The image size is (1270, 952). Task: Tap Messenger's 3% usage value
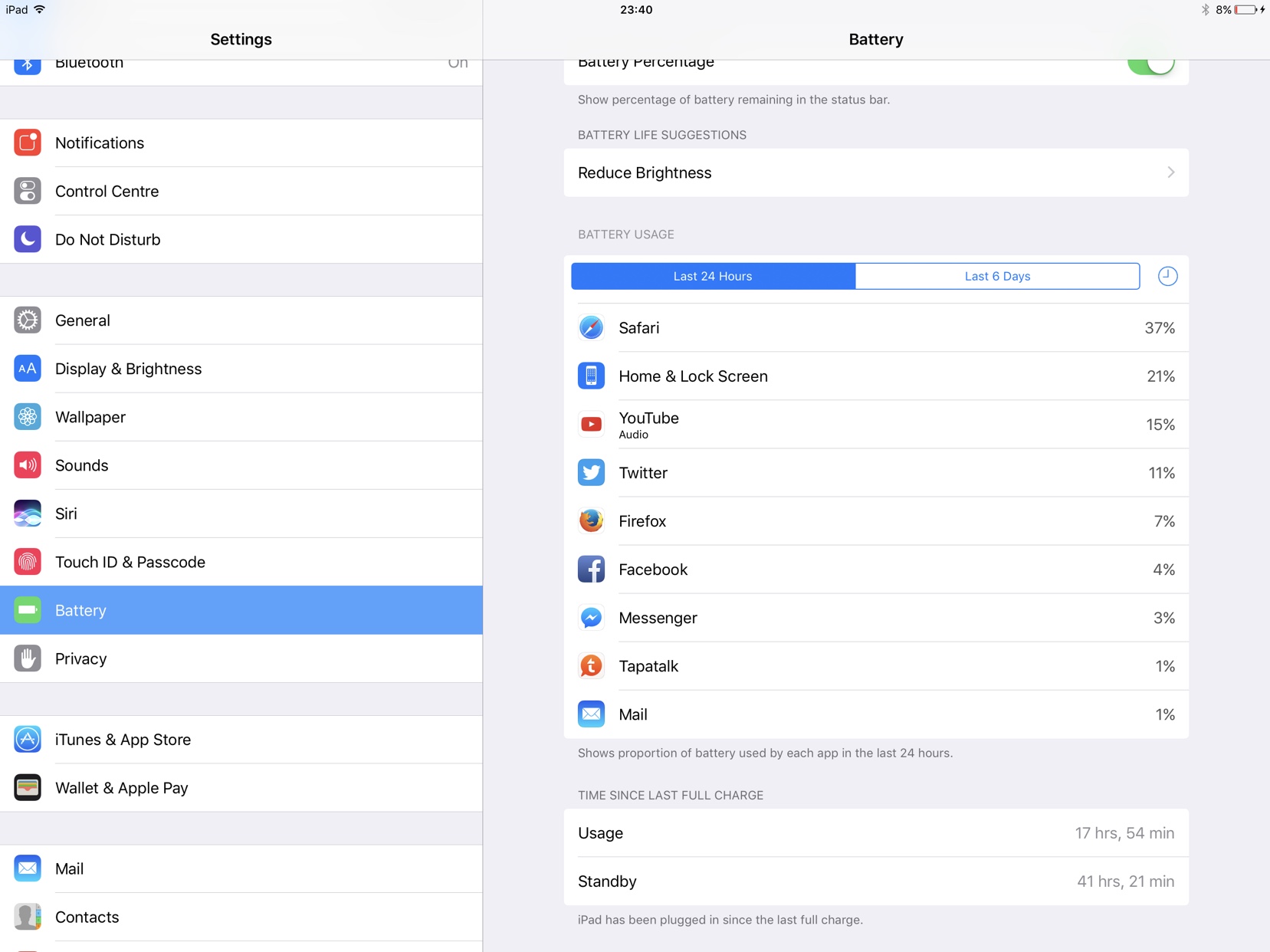tap(1164, 618)
